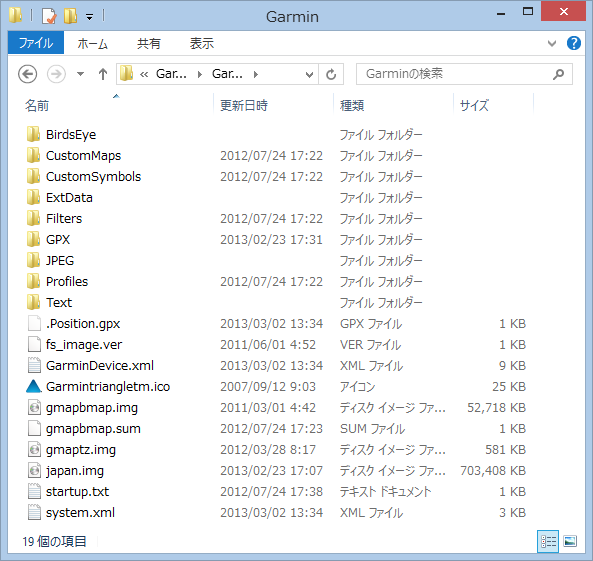Switch to the ホーム ribbon tab

92,44
